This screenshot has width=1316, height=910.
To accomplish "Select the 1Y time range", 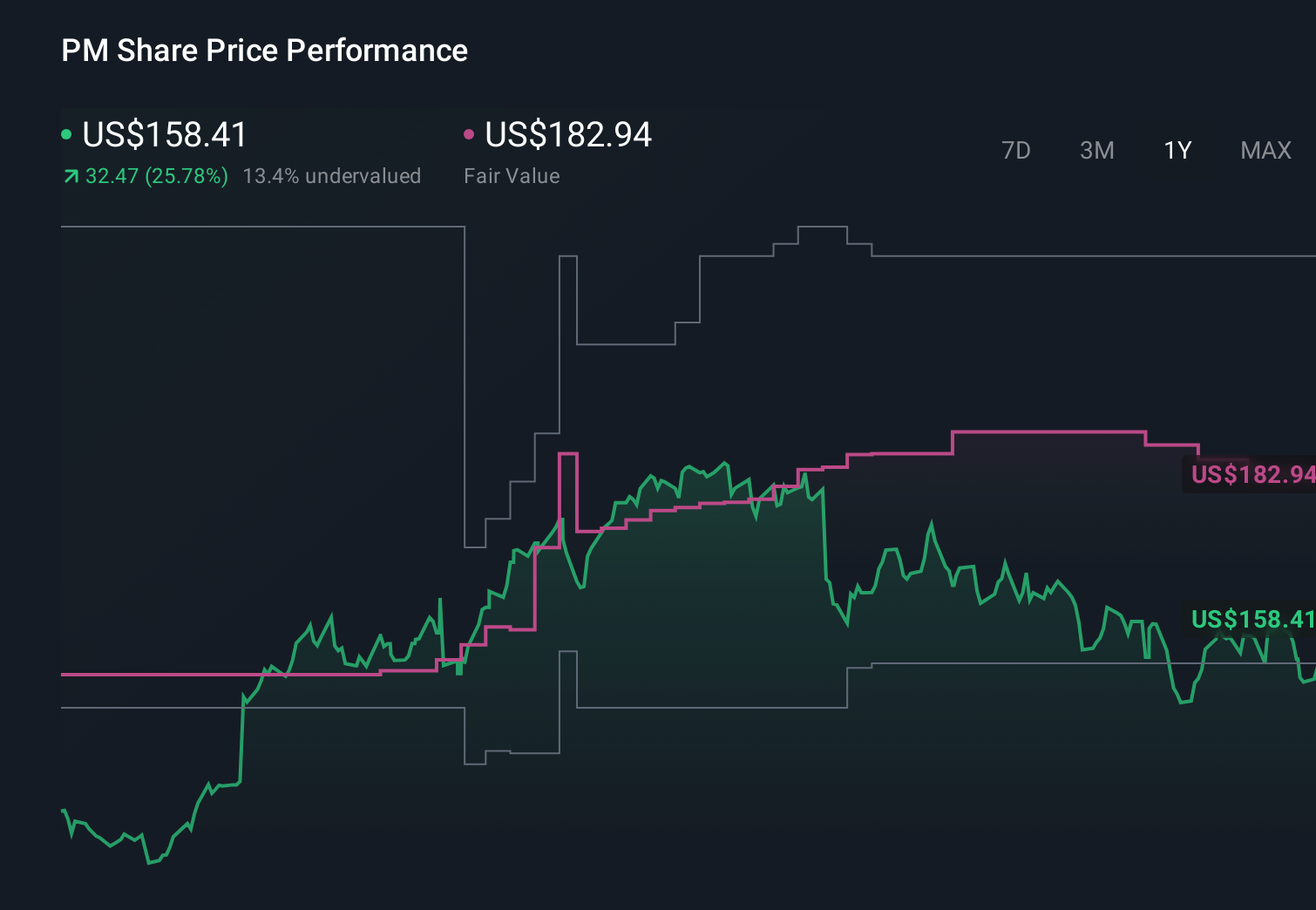I will click(x=1177, y=150).
